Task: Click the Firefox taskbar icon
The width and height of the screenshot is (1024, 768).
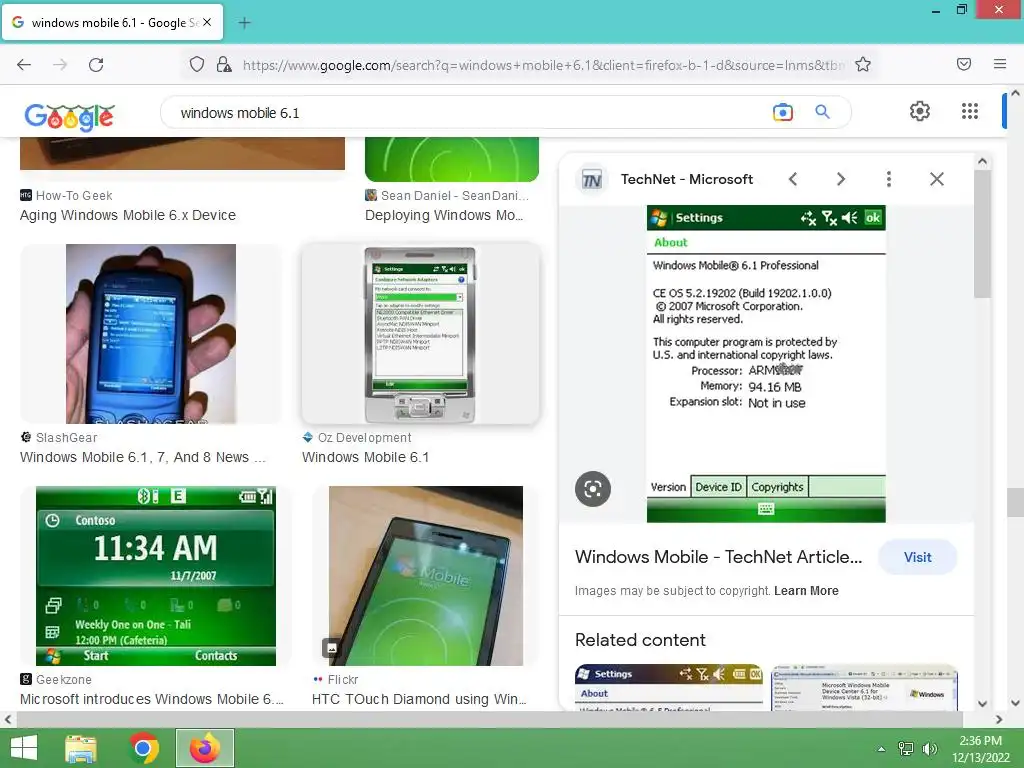Action: click(204, 748)
